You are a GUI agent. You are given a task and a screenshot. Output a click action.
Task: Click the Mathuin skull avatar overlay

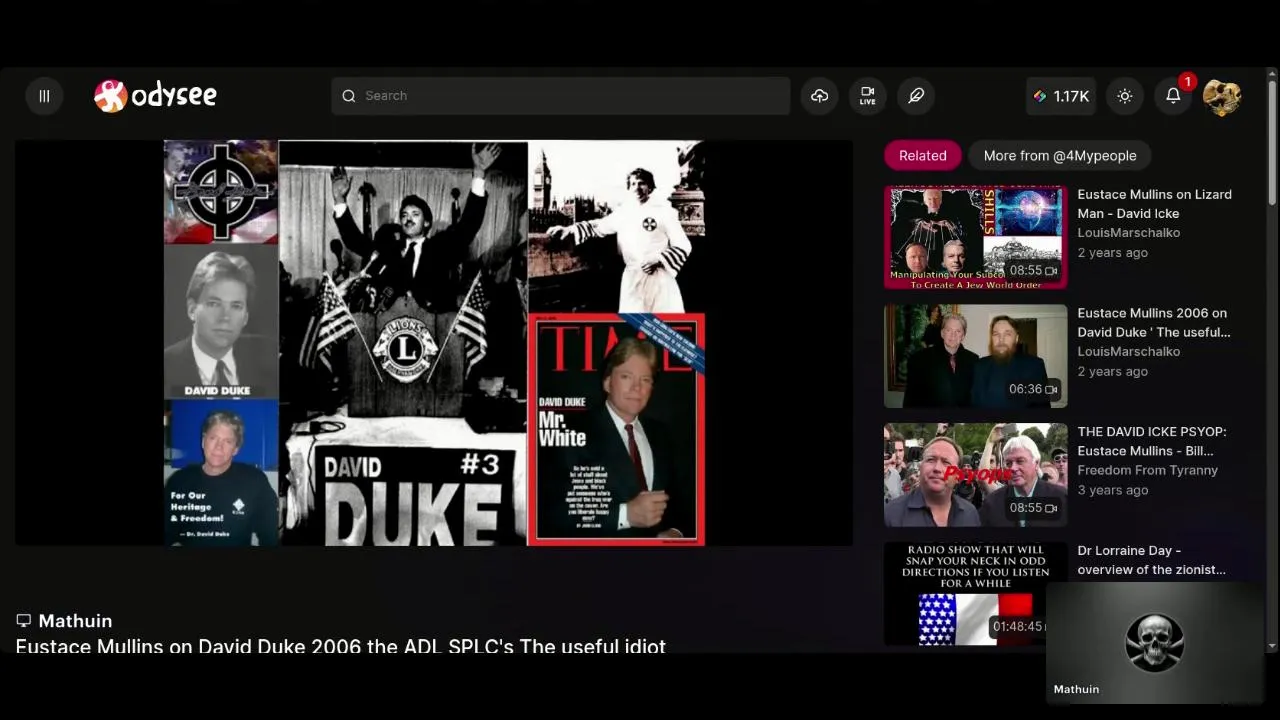tap(1154, 641)
